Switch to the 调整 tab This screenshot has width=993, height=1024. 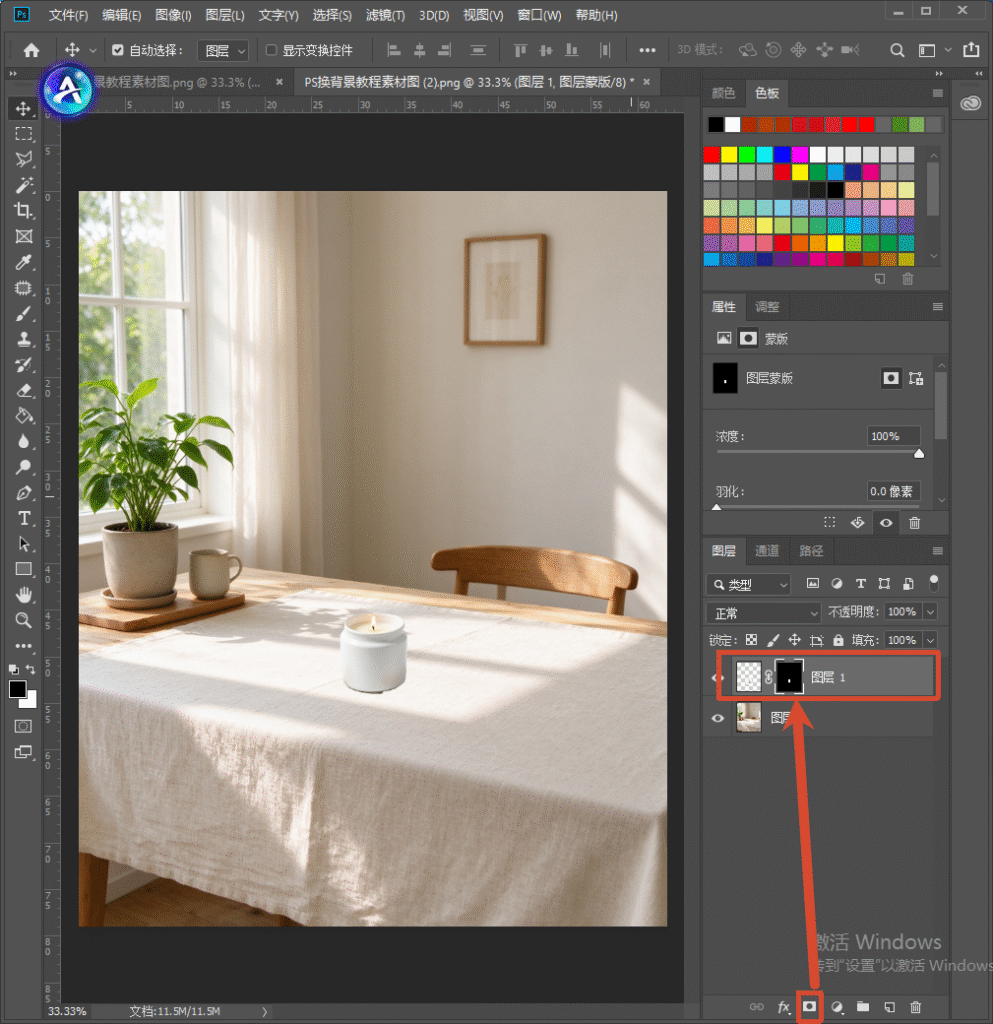(767, 307)
